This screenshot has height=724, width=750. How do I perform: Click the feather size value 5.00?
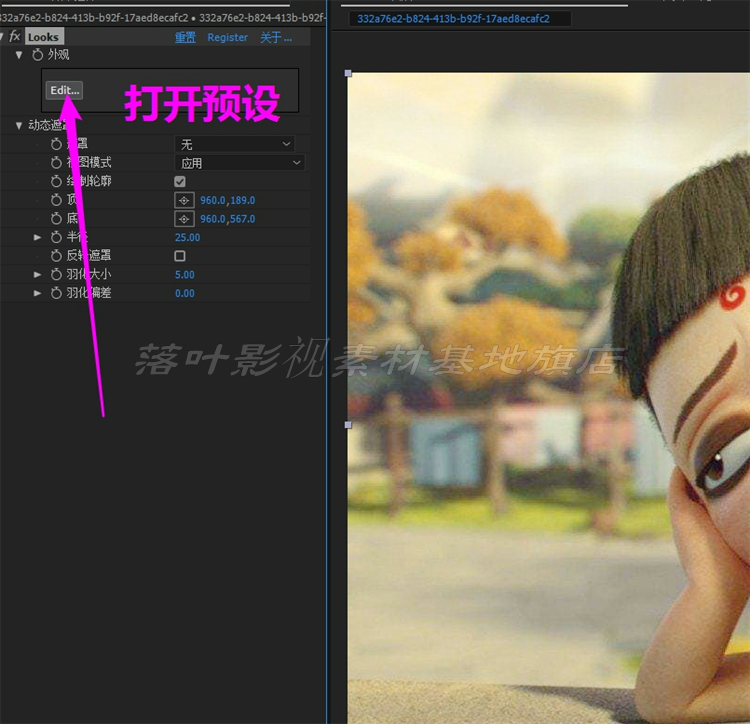[185, 274]
